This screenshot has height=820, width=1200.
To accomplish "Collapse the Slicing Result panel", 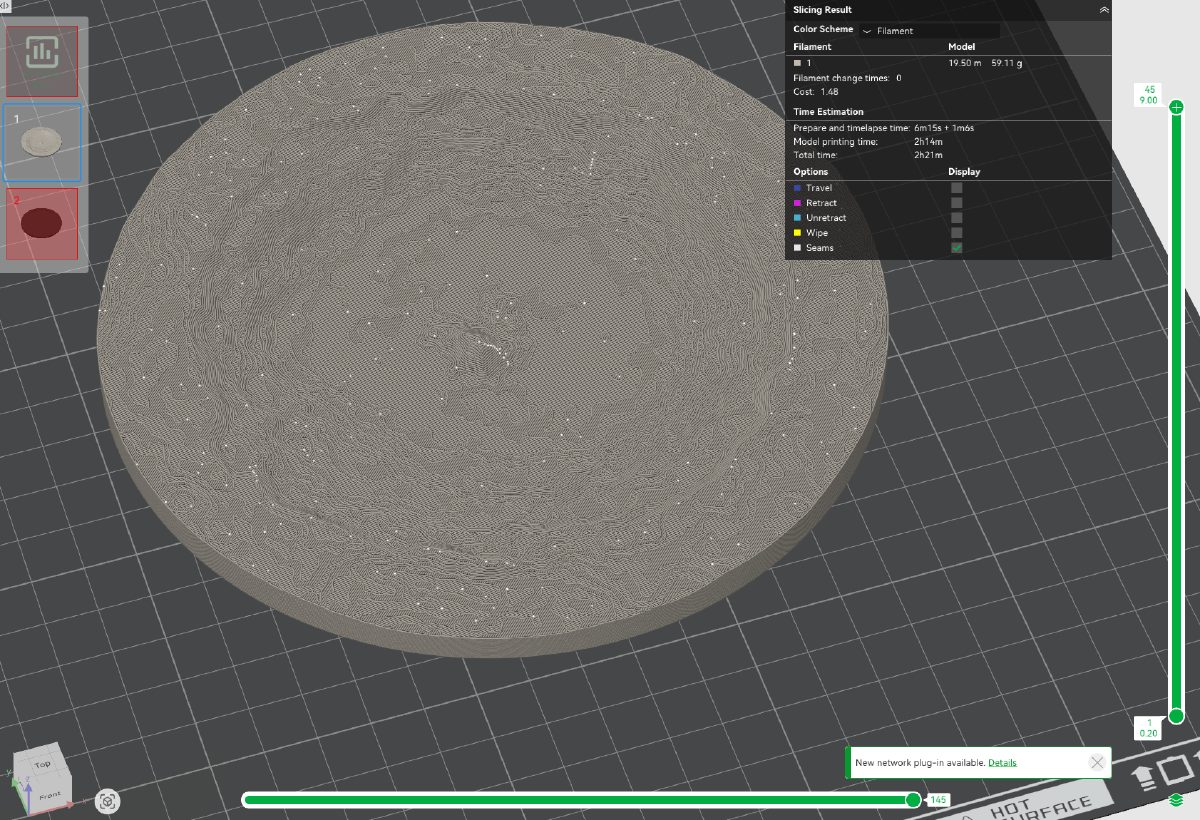I will (1104, 9).
